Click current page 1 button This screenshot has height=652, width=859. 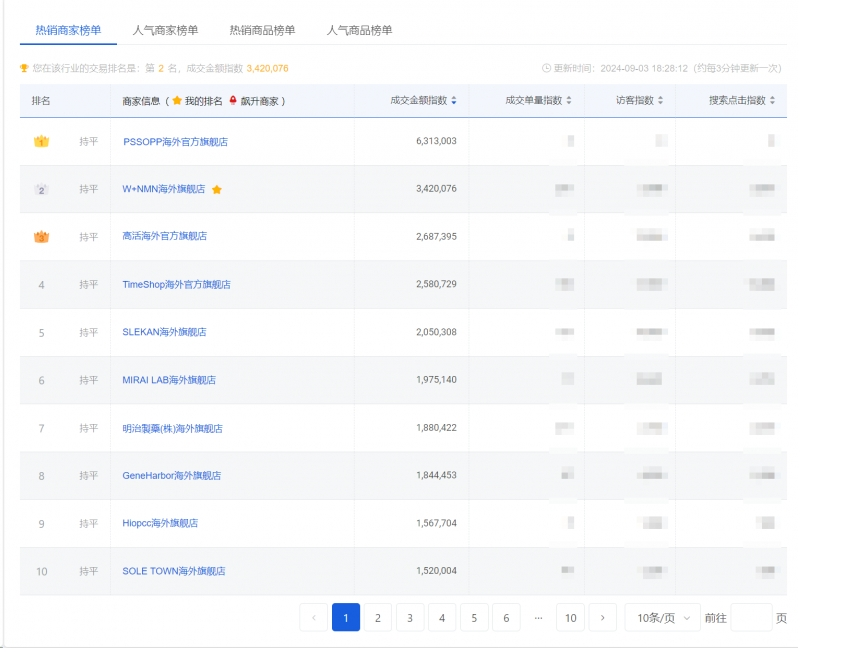[346, 617]
